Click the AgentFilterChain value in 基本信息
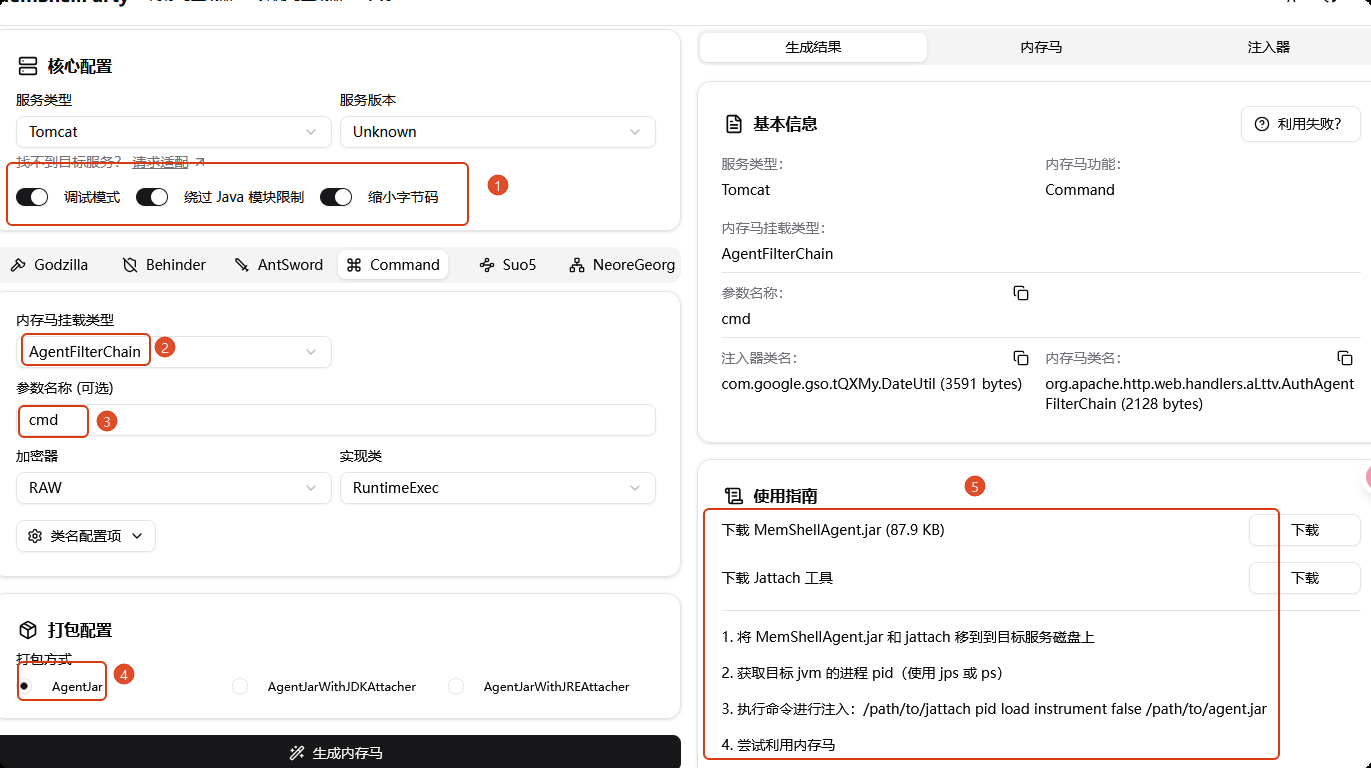Screen dimensions: 1371x768 [x=777, y=254]
